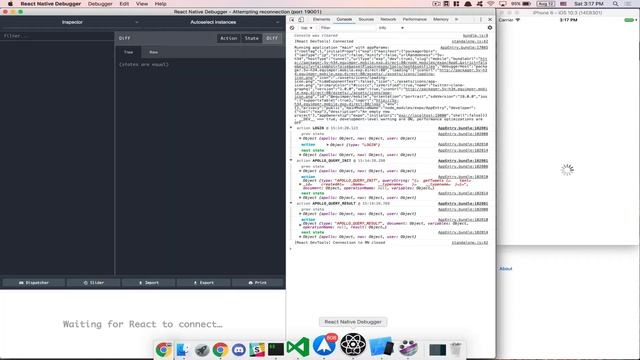Open the Trash in the Dock
Viewport: 640px width, 360px height.
456,349
